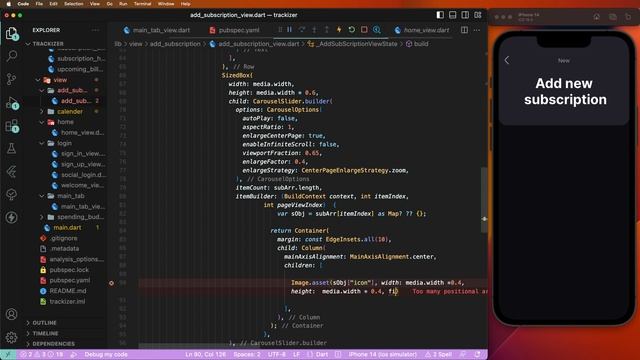Click Spaces: 2 indentation setting

[247, 354]
